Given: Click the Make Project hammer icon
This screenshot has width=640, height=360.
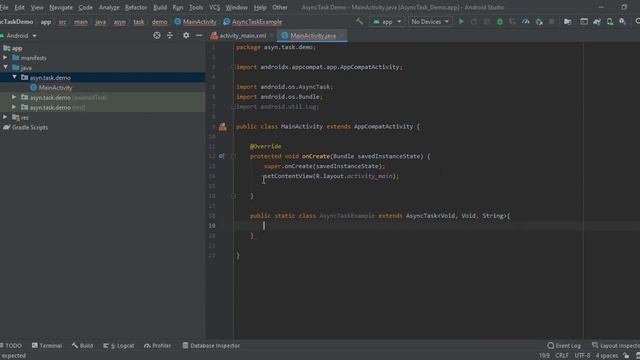Looking at the screenshot, I should (x=360, y=21).
